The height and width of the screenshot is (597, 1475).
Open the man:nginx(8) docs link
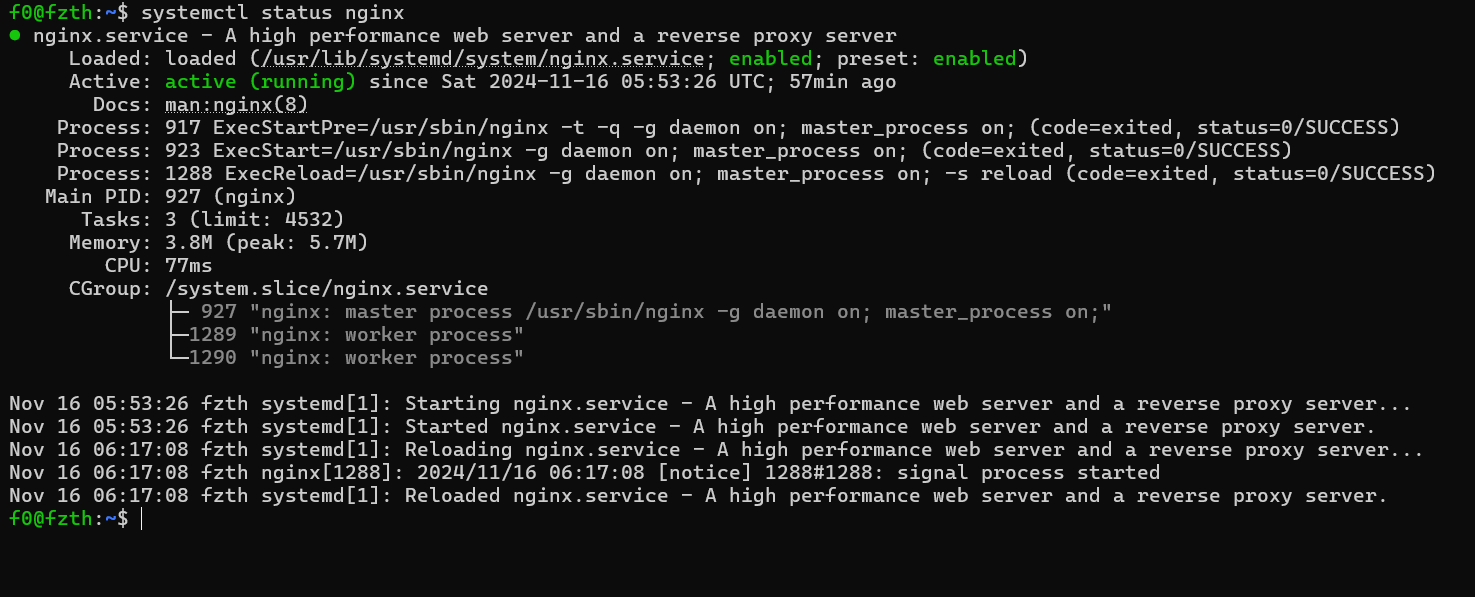[x=236, y=105]
